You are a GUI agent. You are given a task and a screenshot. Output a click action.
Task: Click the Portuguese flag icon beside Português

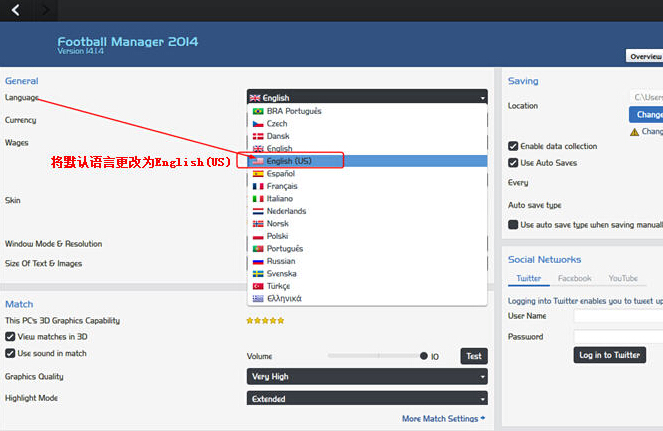258,249
